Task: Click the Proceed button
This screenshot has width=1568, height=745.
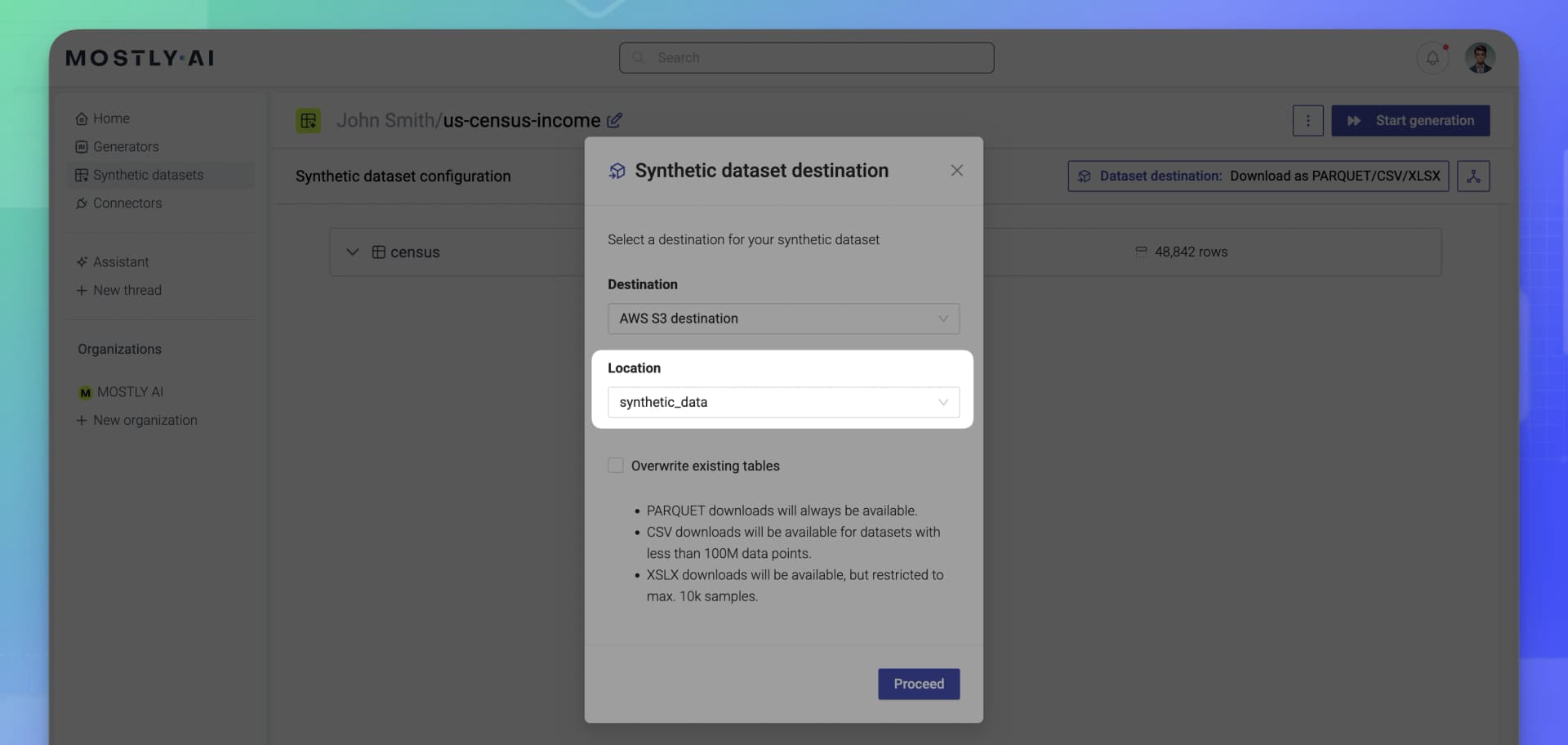Action: pos(918,684)
